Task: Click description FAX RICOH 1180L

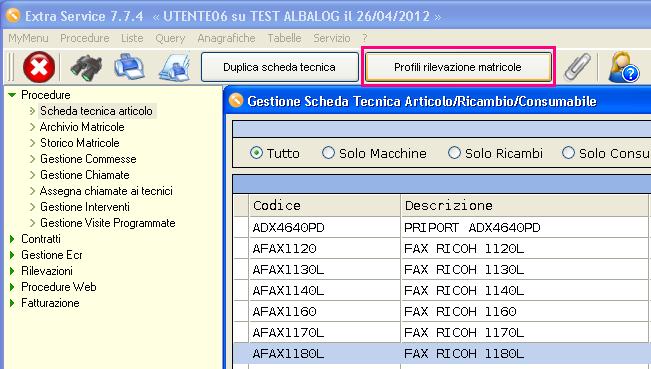Action: pyautogui.click(x=524, y=354)
